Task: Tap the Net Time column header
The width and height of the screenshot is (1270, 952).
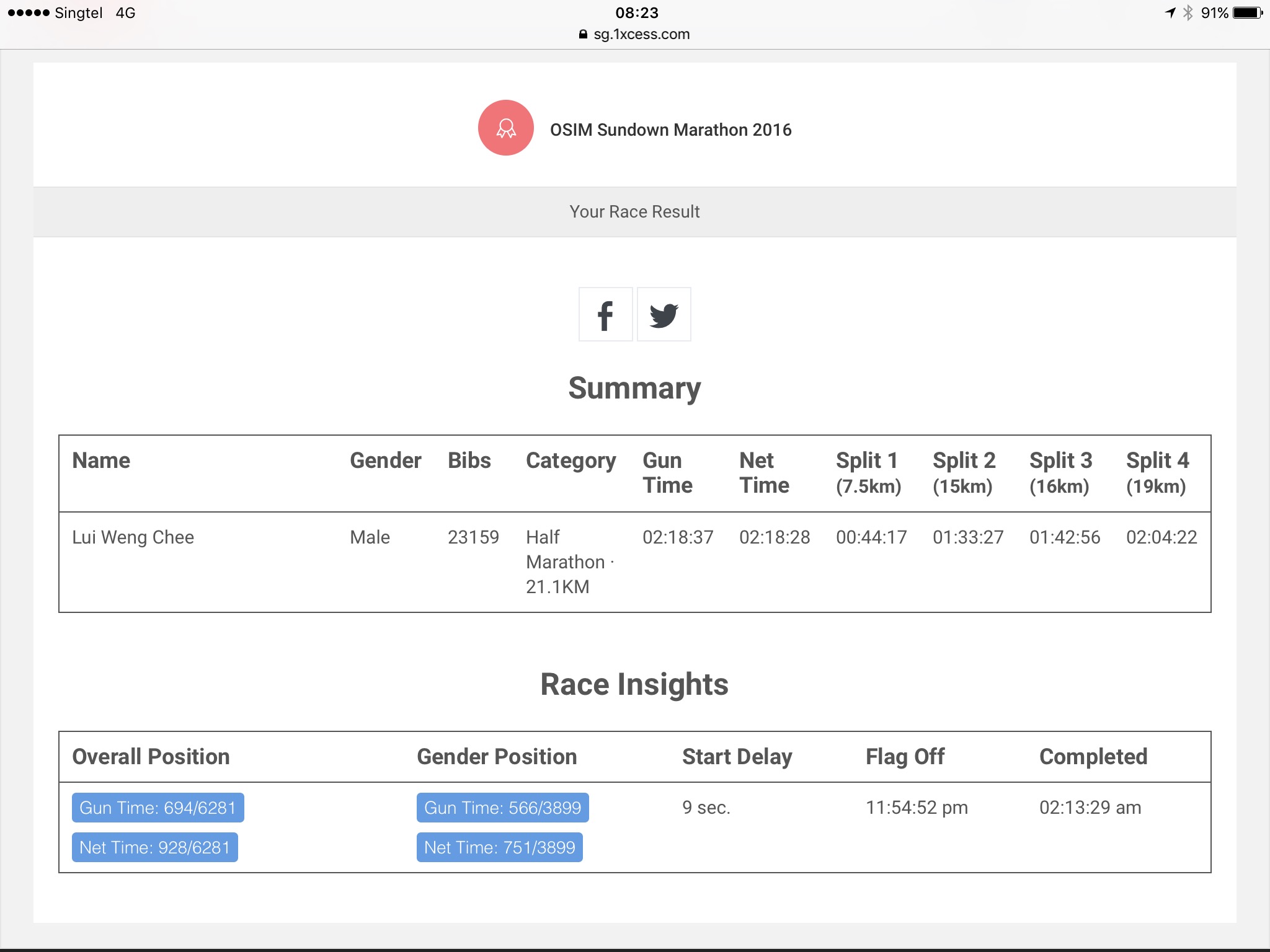Action: pos(764,473)
